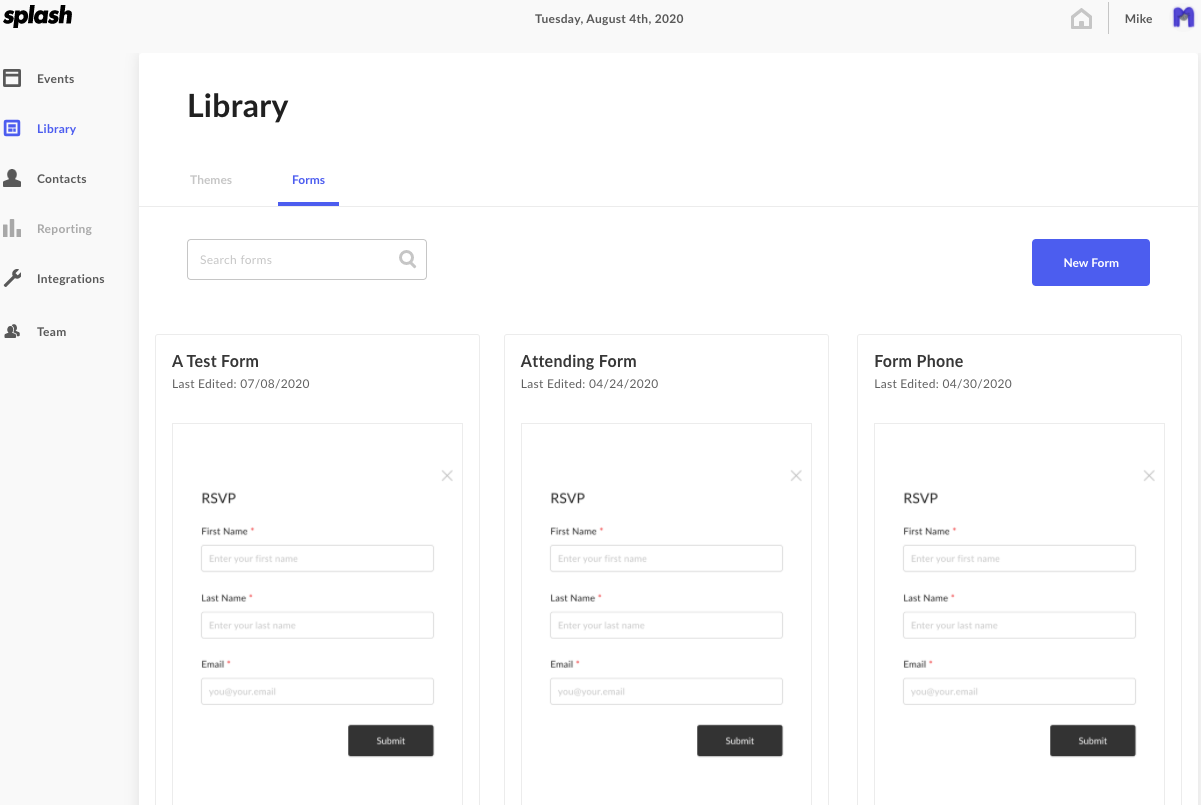Click 'Last Edited: 04/24/2020' text
Image resolution: width=1201 pixels, height=805 pixels.
click(590, 384)
